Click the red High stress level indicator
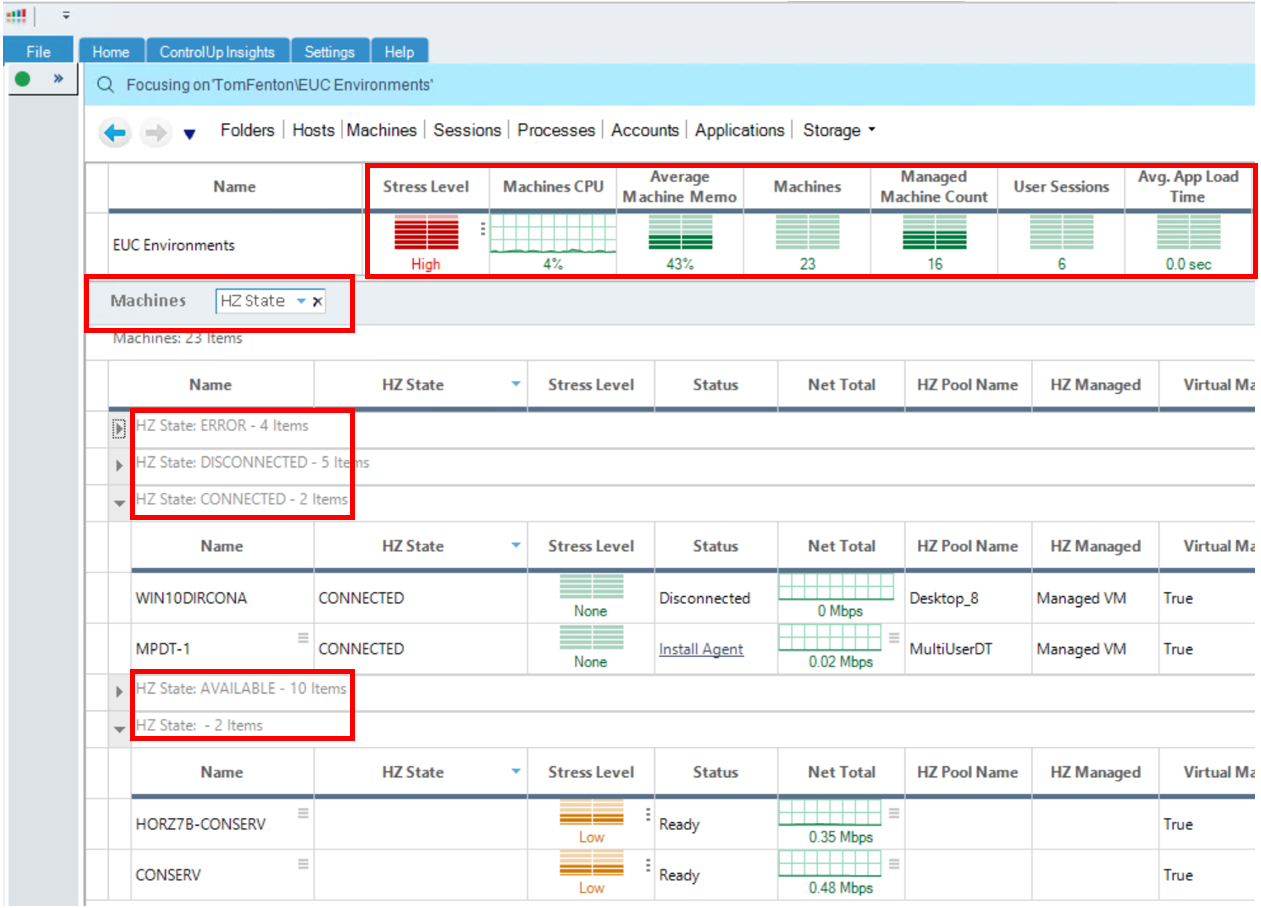The image size is (1261, 908). (426, 241)
